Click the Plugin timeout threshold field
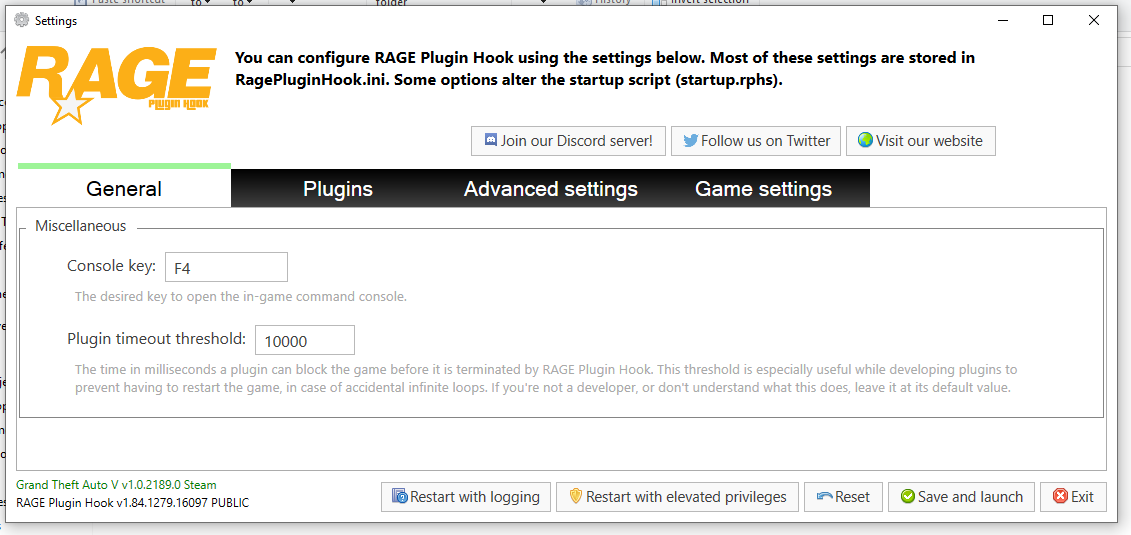Viewport: 1131px width, 535px height. 305,340
